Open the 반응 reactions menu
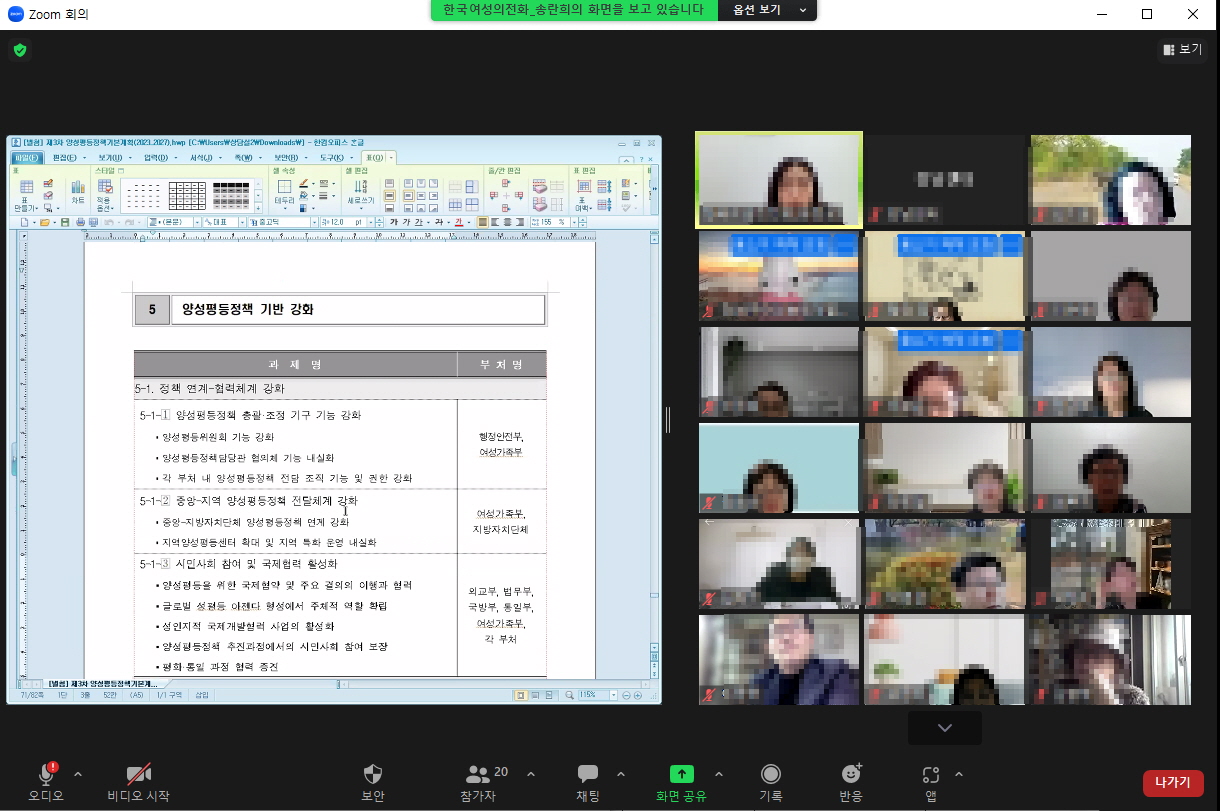 (851, 775)
